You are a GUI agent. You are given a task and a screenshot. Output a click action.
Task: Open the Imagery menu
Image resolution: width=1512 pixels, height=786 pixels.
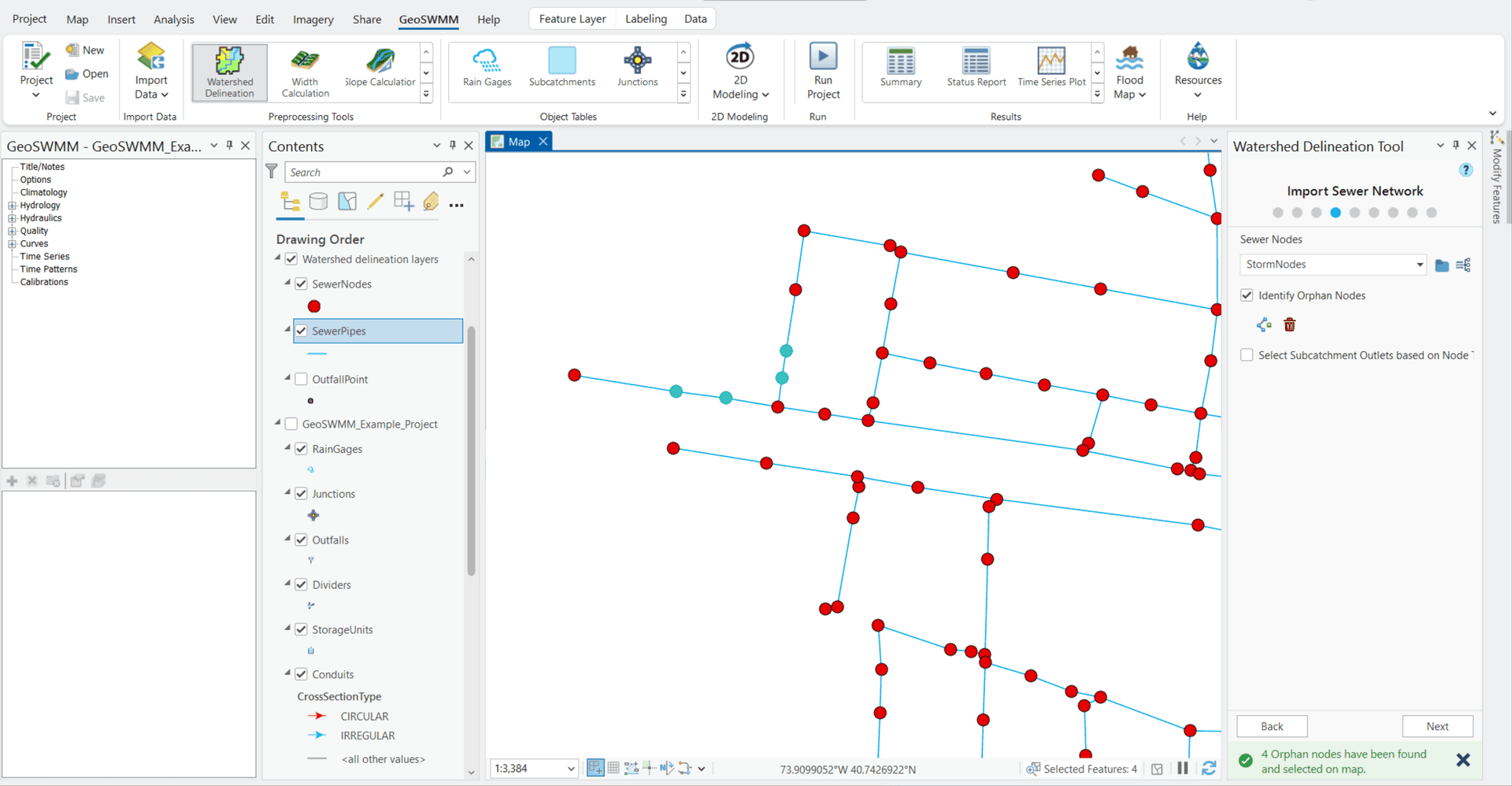tap(312, 19)
